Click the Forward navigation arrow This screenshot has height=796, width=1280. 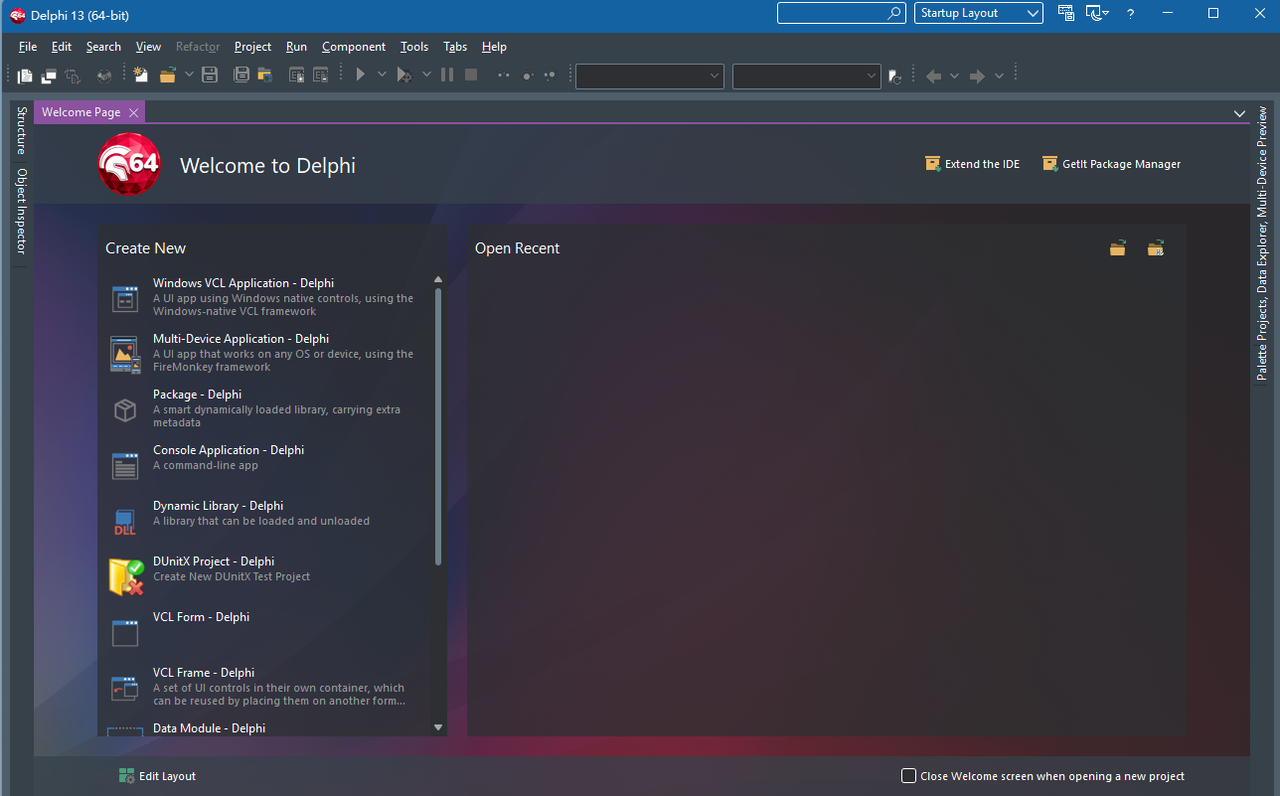(977, 76)
